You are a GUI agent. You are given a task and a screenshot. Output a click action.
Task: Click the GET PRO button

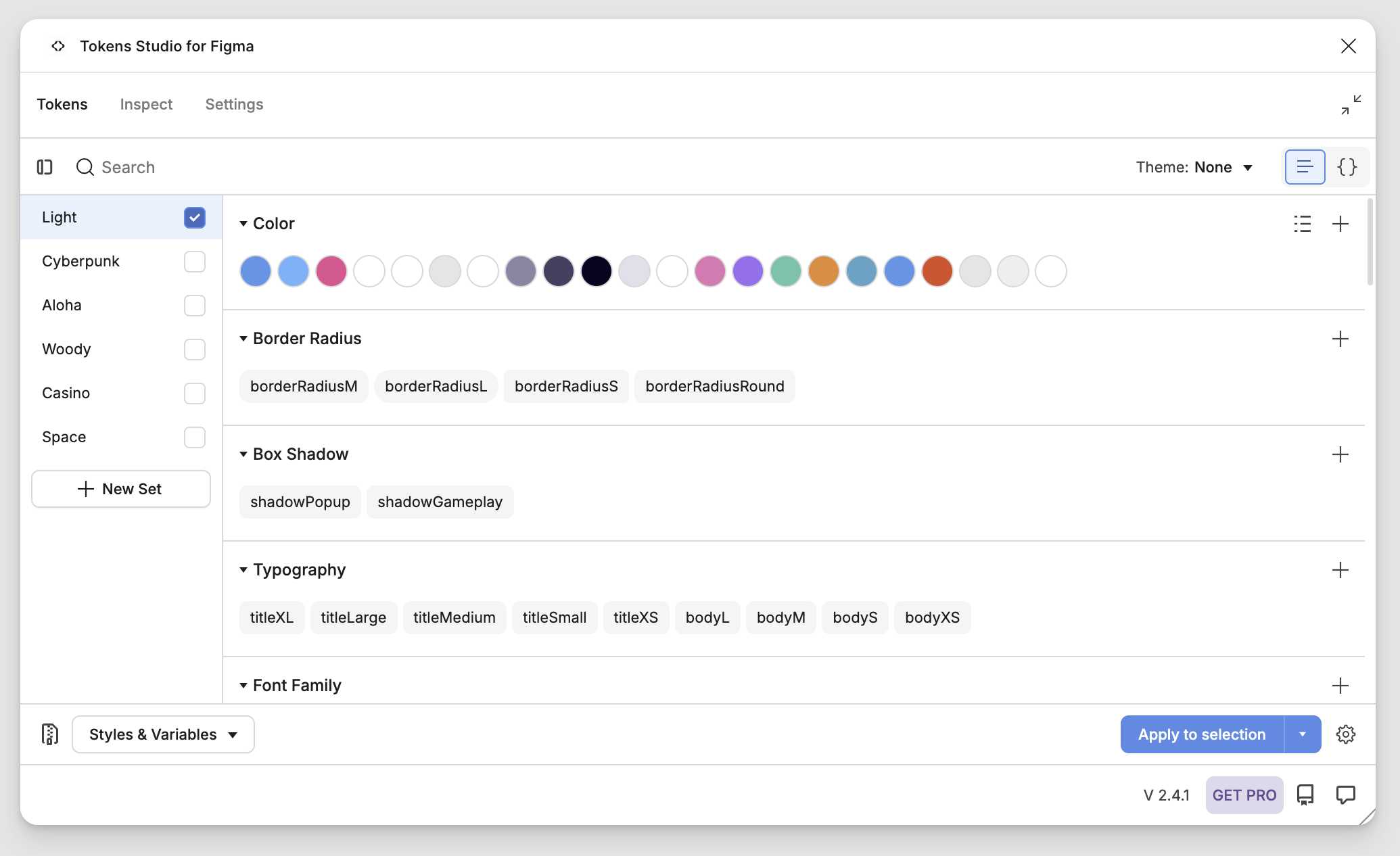pyautogui.click(x=1244, y=795)
